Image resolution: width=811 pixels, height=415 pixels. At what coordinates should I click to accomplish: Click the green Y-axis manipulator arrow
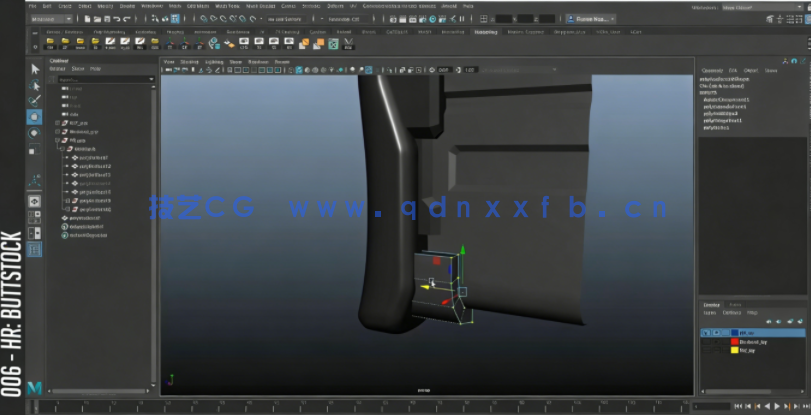tap(461, 252)
